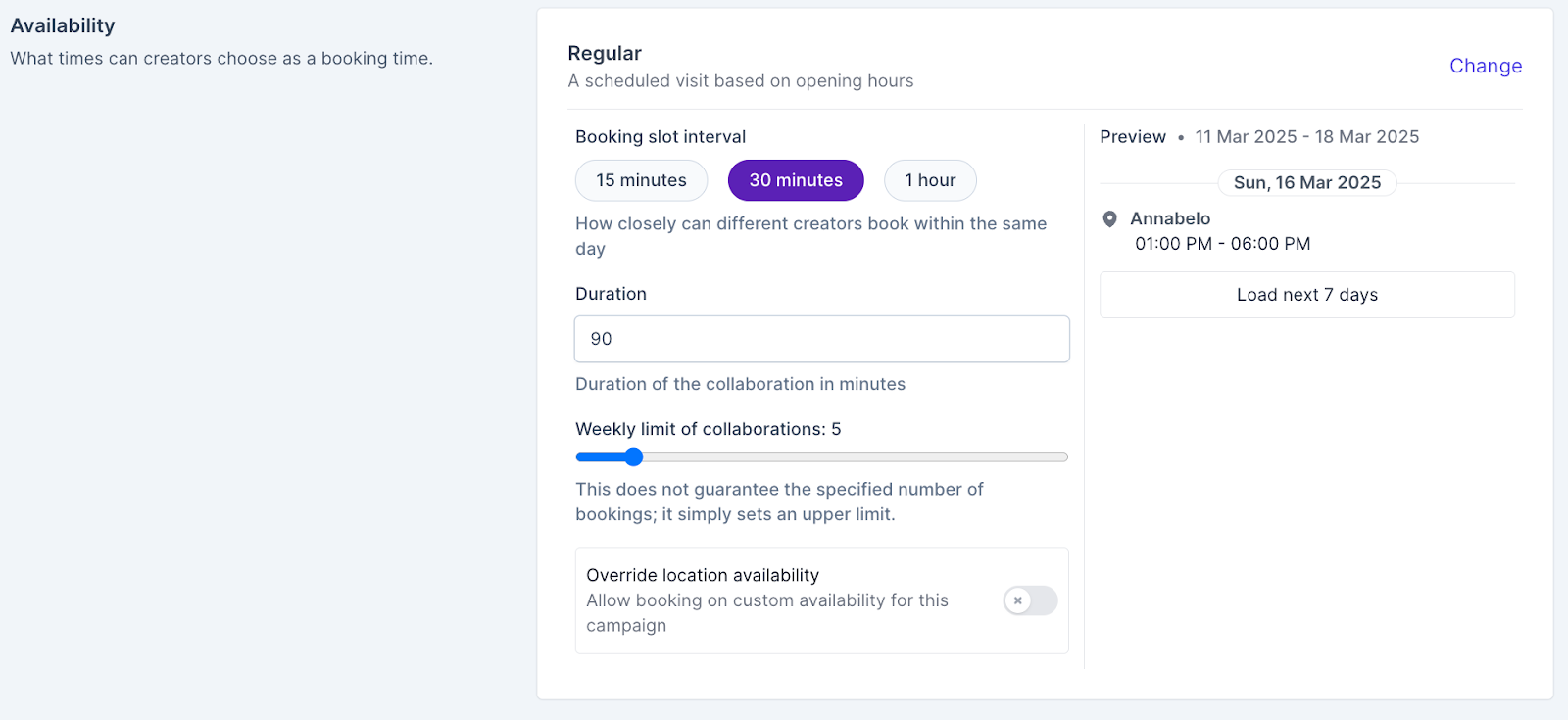
Task: Choose the 30 minutes slot interval
Action: pos(796,180)
